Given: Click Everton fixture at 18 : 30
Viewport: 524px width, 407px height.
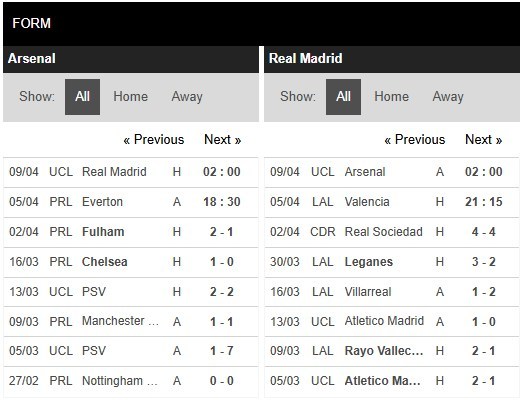Looking at the screenshot, I should (131, 202).
